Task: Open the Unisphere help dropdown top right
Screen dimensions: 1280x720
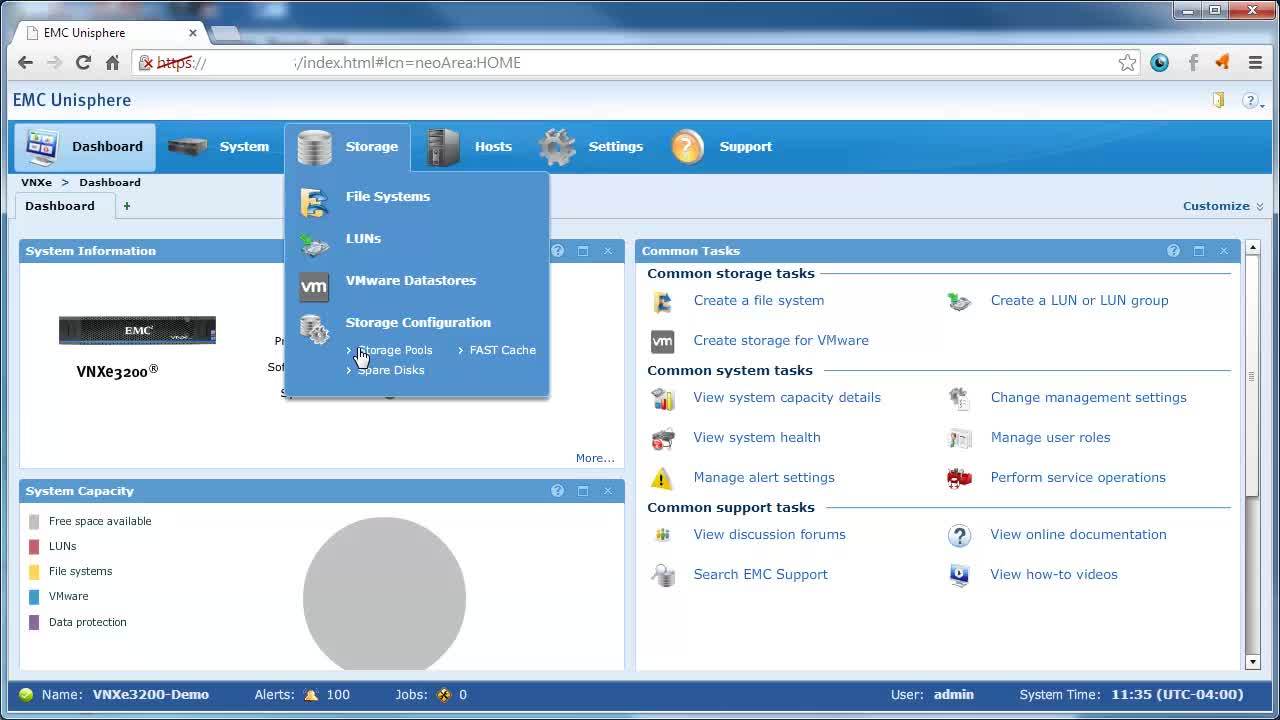Action: click(x=1252, y=100)
